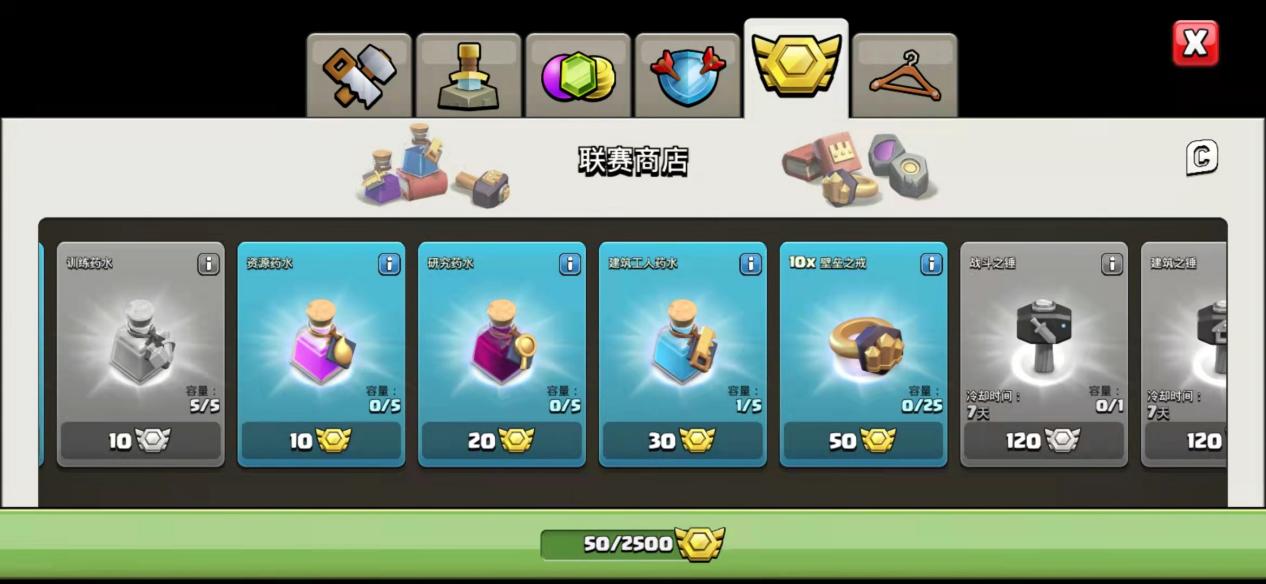
Task: Buy 资源药水 for 10 medals
Action: (321, 441)
